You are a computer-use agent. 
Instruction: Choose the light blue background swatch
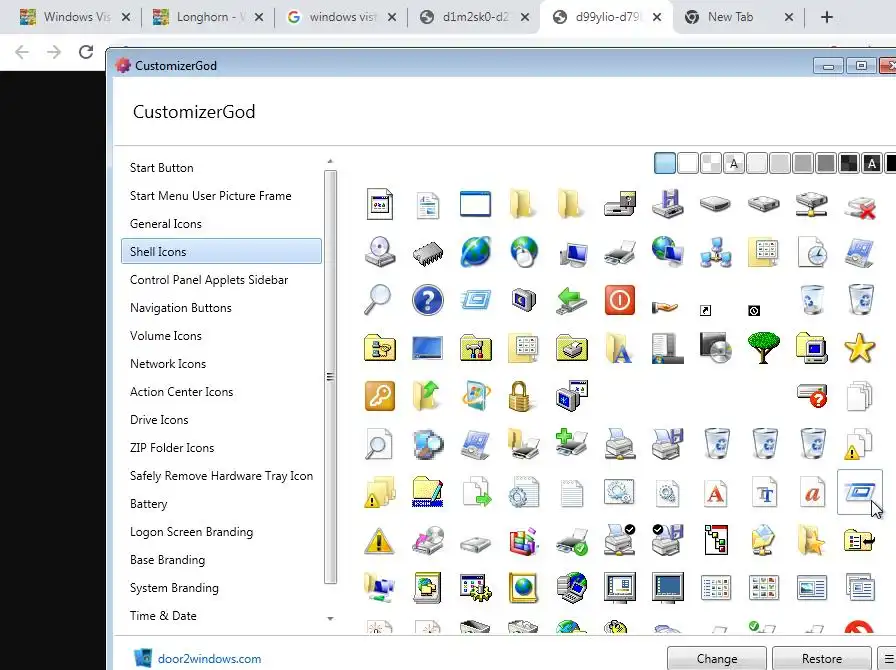tap(665, 163)
